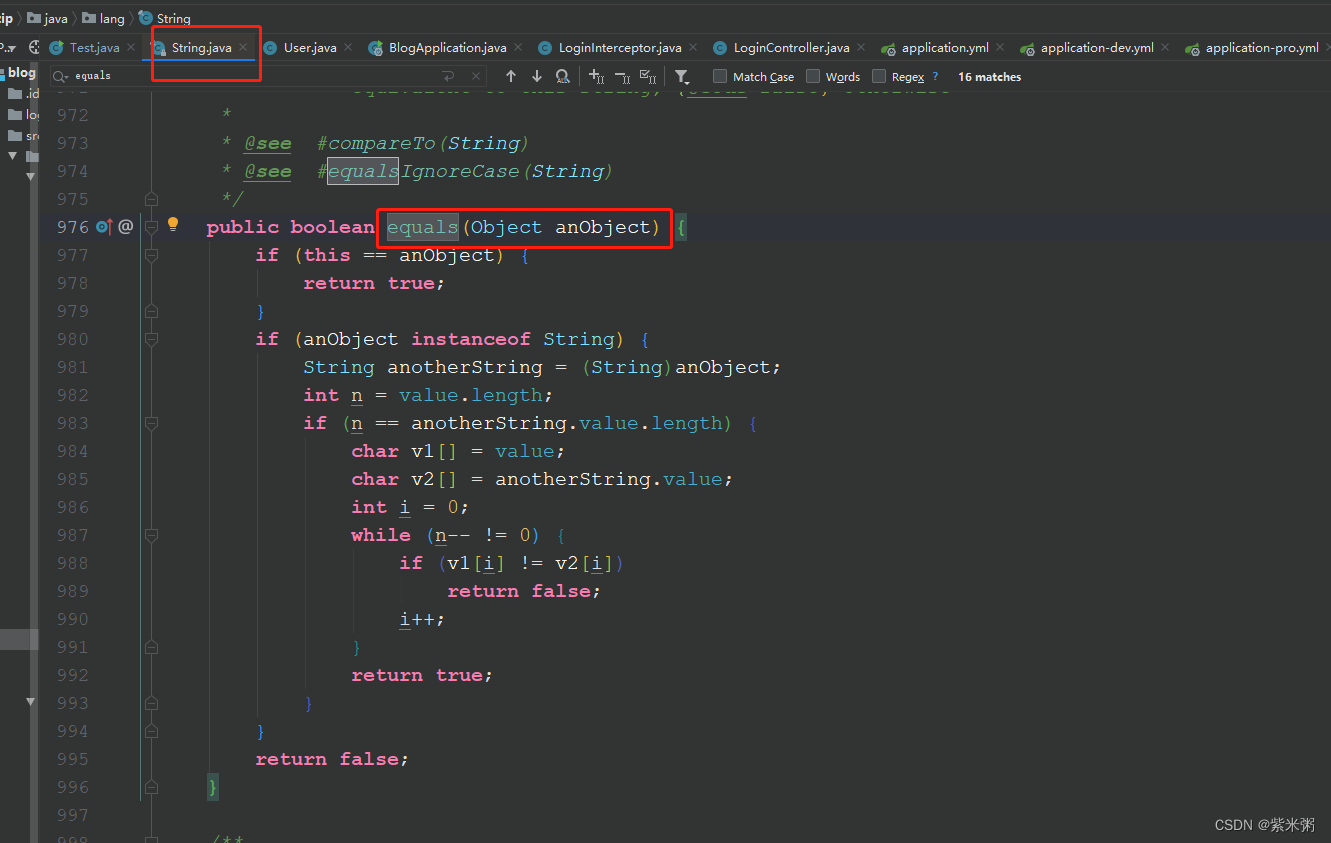This screenshot has height=843, width=1331.
Task: Close the application.yml tab
Action: coord(1000,47)
